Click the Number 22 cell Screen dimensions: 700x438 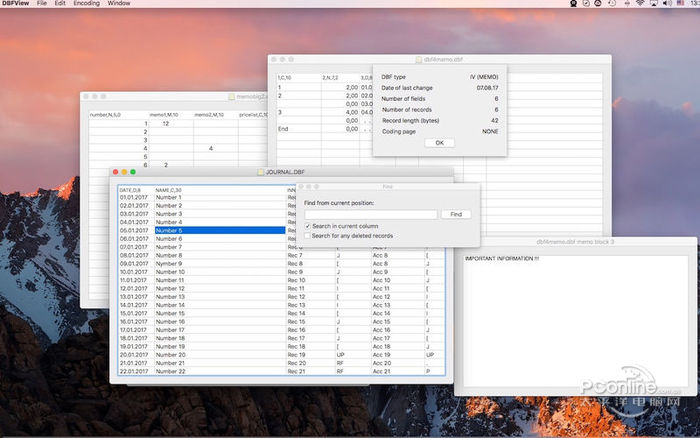(x=220, y=371)
